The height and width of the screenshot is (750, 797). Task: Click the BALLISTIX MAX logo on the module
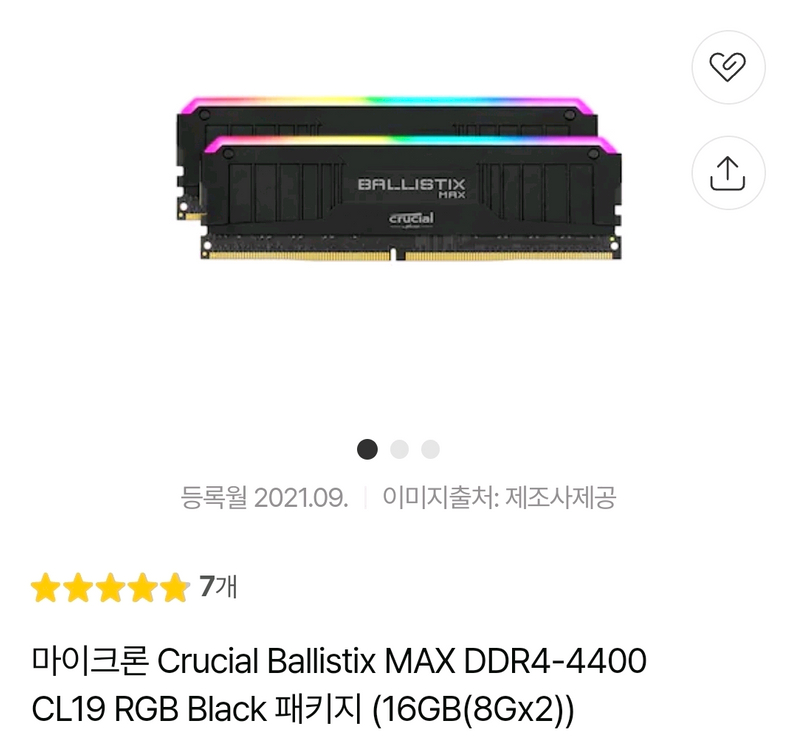point(411,188)
